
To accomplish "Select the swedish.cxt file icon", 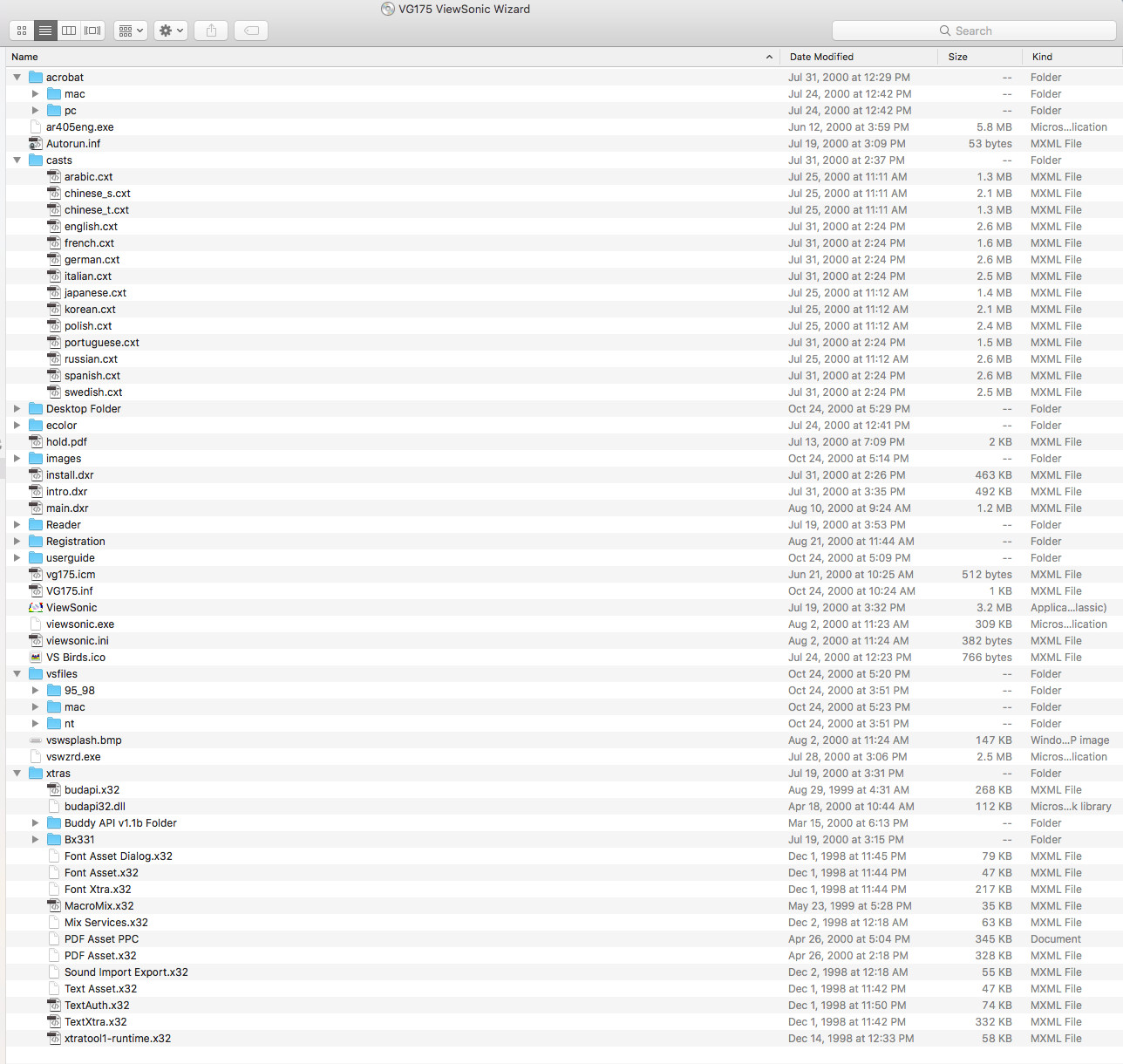I will 54,392.
